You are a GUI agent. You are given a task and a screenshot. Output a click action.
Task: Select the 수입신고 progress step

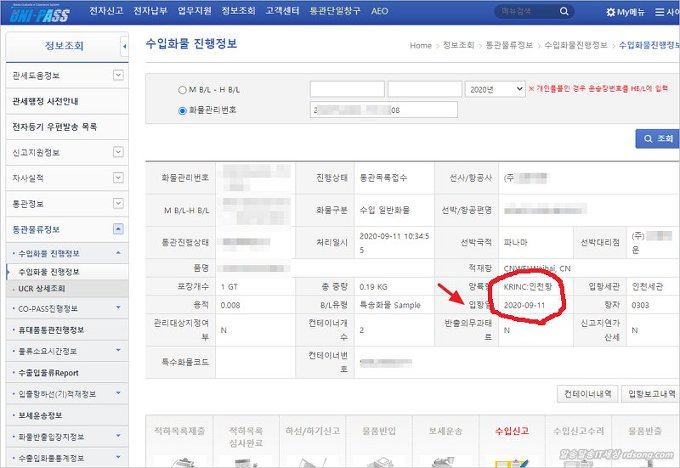[x=512, y=441]
